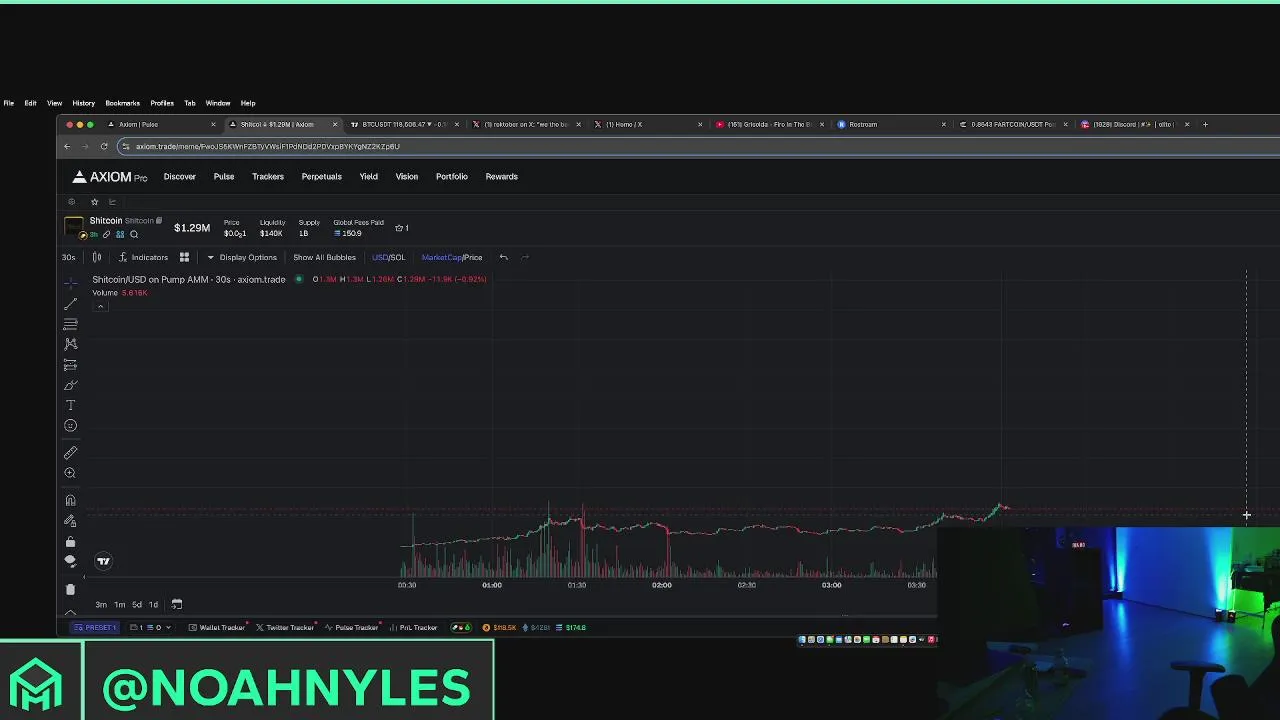Select the Text annotation tool
The height and width of the screenshot is (720, 1280).
[70, 405]
